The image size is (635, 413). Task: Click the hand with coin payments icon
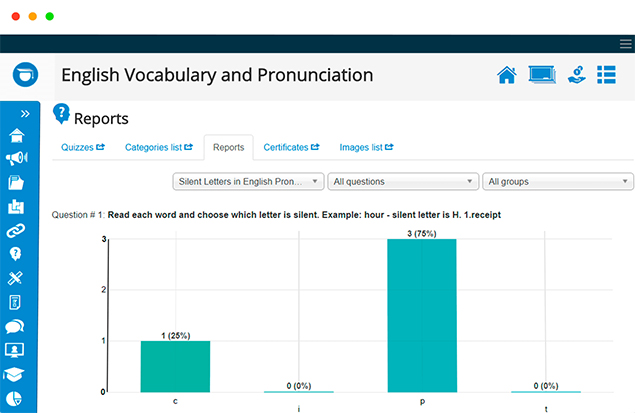click(x=577, y=75)
